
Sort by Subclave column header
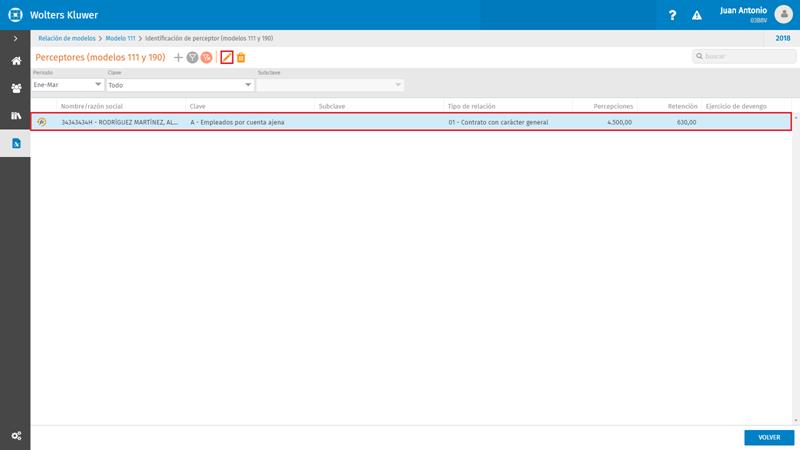coord(332,106)
